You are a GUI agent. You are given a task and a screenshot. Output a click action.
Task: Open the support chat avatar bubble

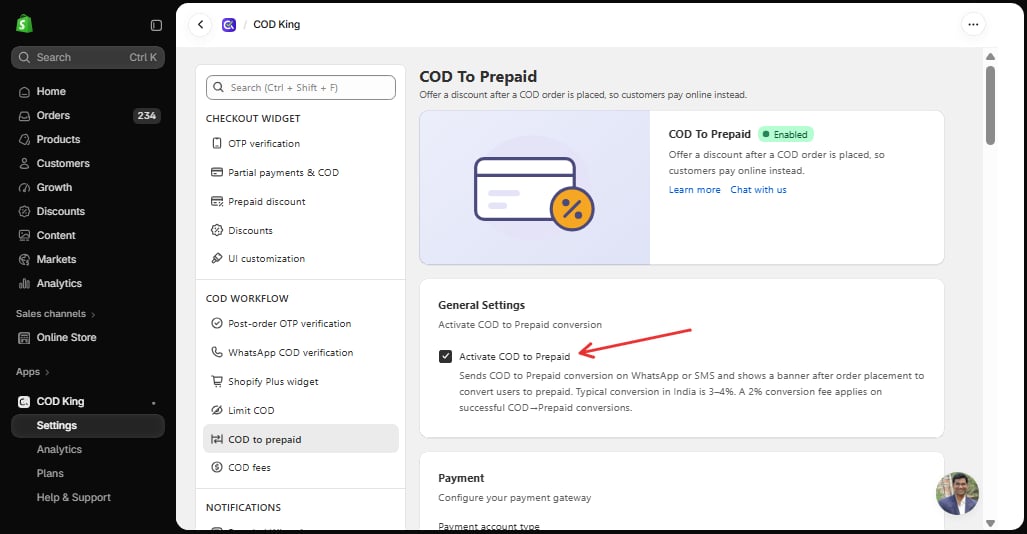957,493
